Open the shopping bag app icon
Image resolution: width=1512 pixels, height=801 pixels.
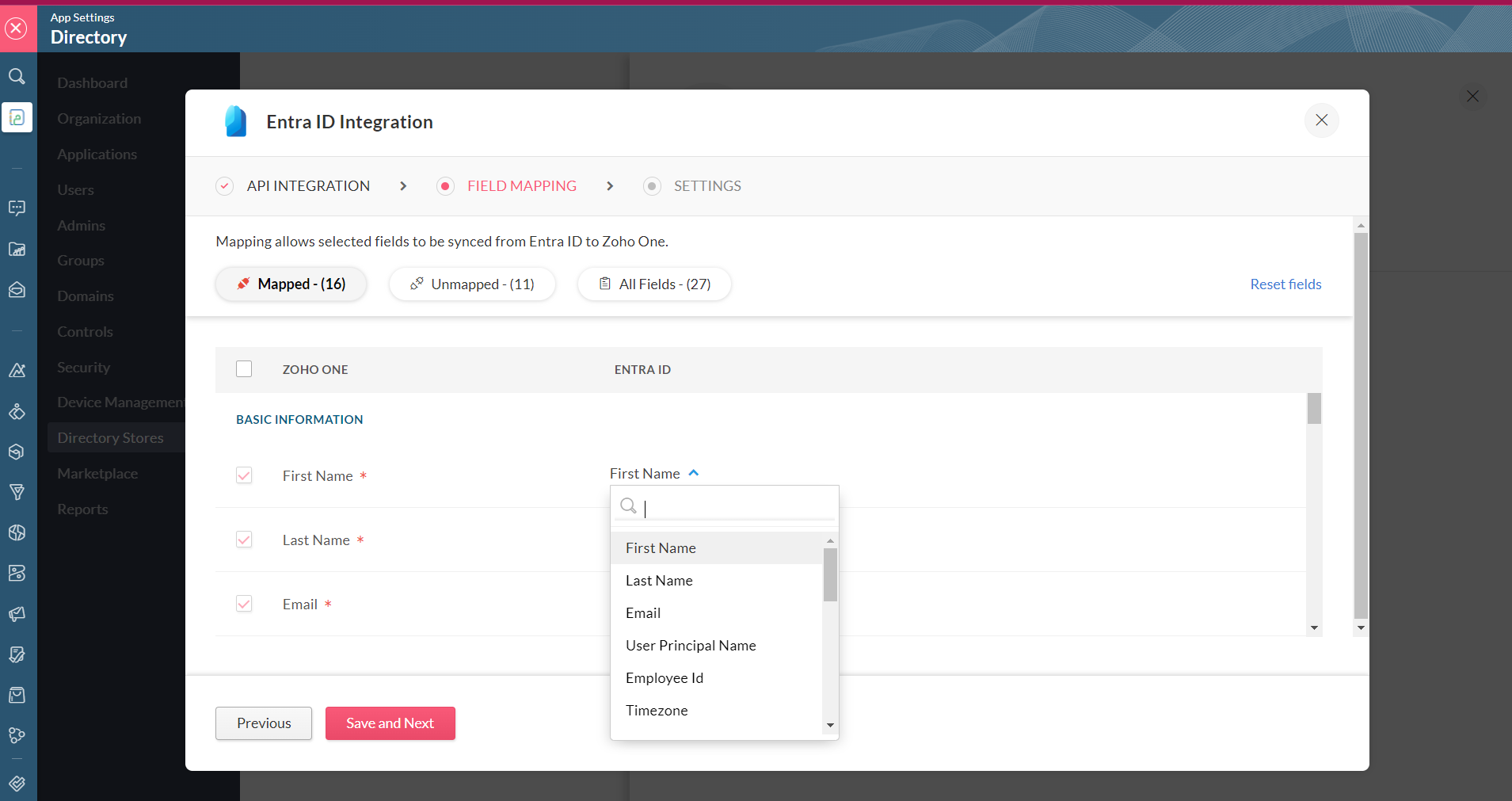pos(17,695)
